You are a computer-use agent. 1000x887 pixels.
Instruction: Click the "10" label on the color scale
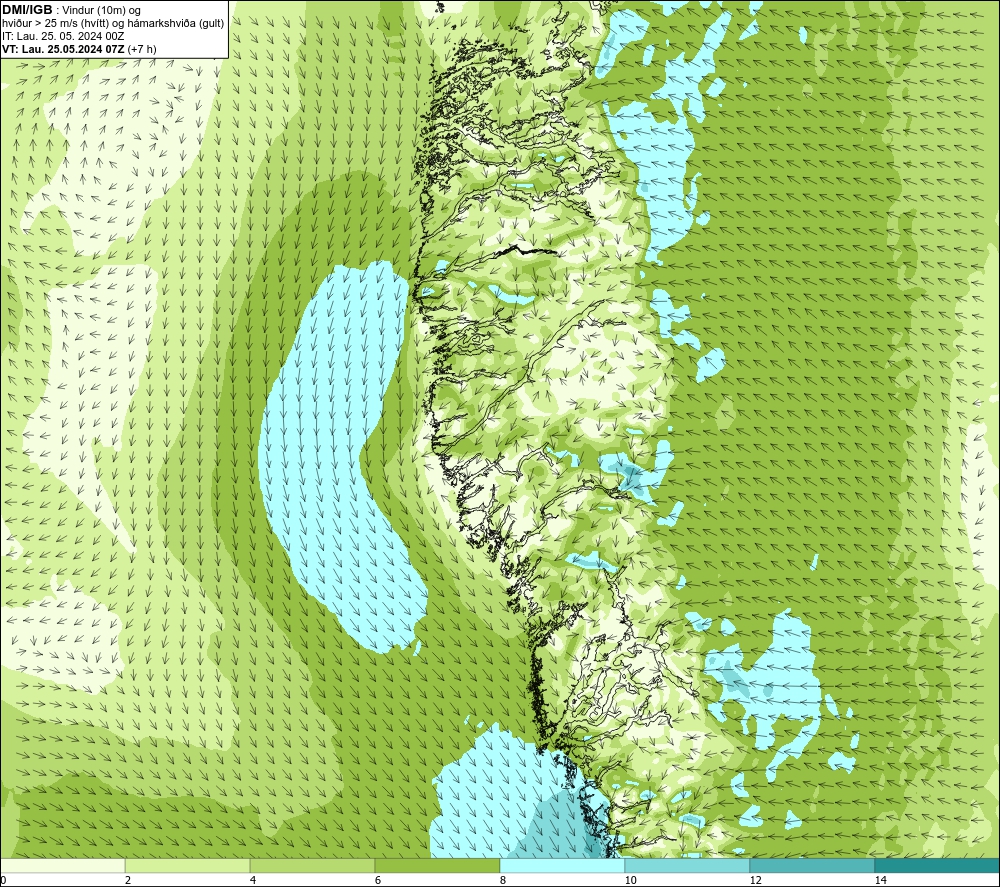(630, 880)
